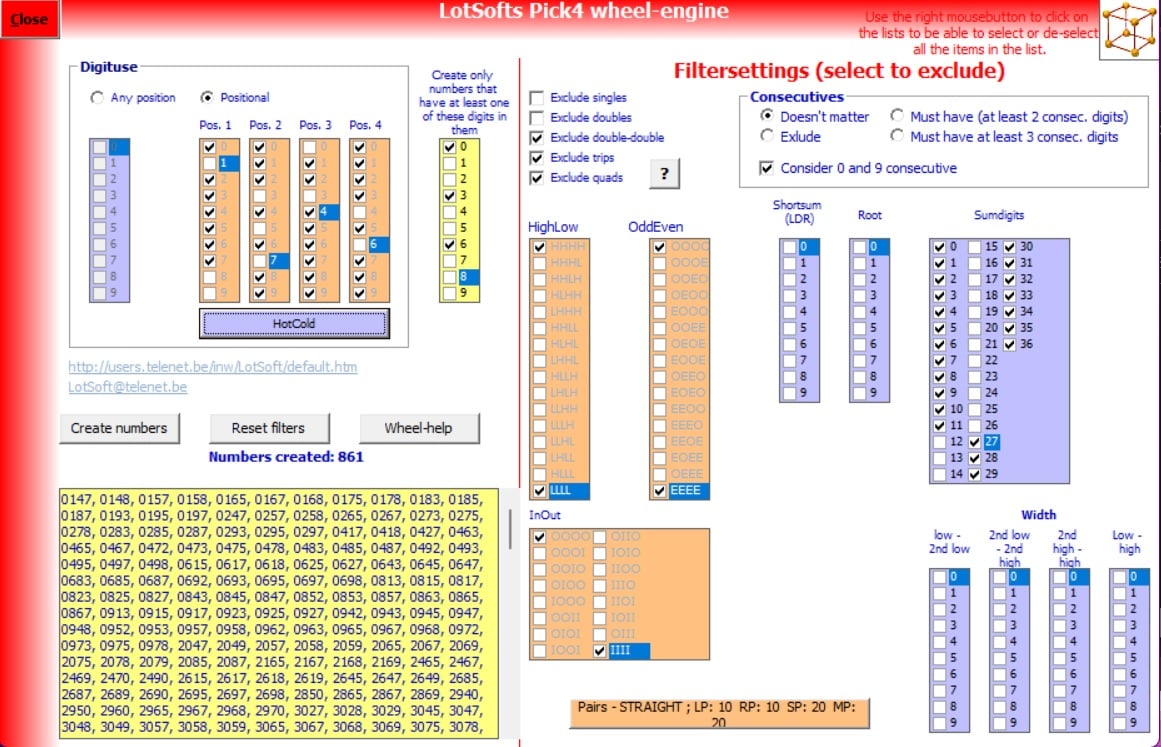This screenshot has width=1161, height=747.
Task: Uncheck digit 6 in must-have list
Action: (x=449, y=245)
